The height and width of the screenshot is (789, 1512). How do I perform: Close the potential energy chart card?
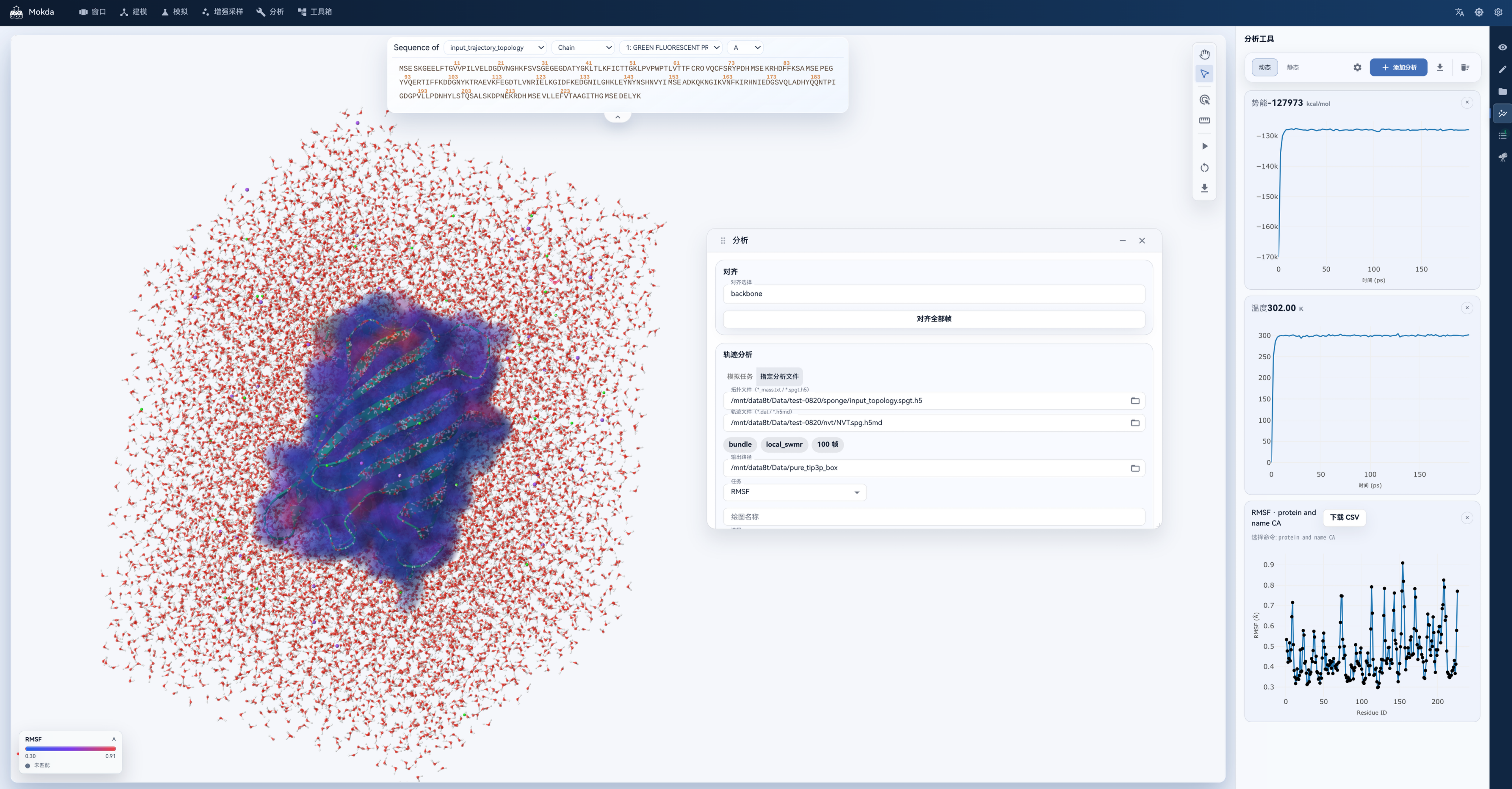pos(1467,103)
